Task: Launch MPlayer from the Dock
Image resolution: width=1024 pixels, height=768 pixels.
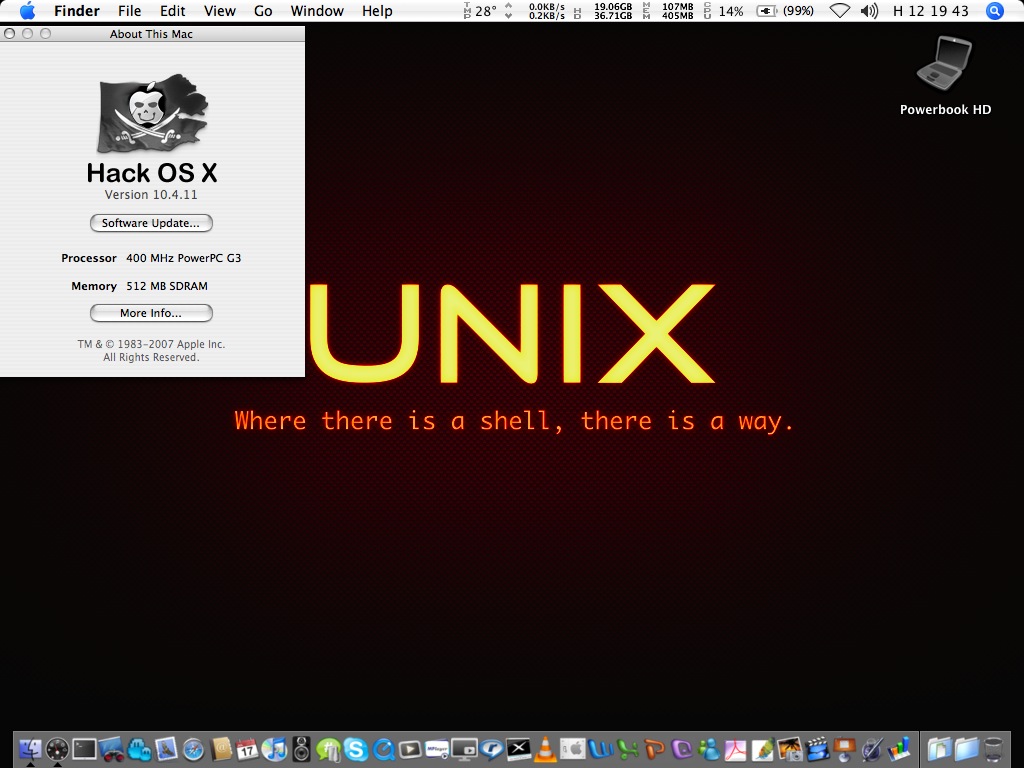Action: pyautogui.click(x=437, y=749)
